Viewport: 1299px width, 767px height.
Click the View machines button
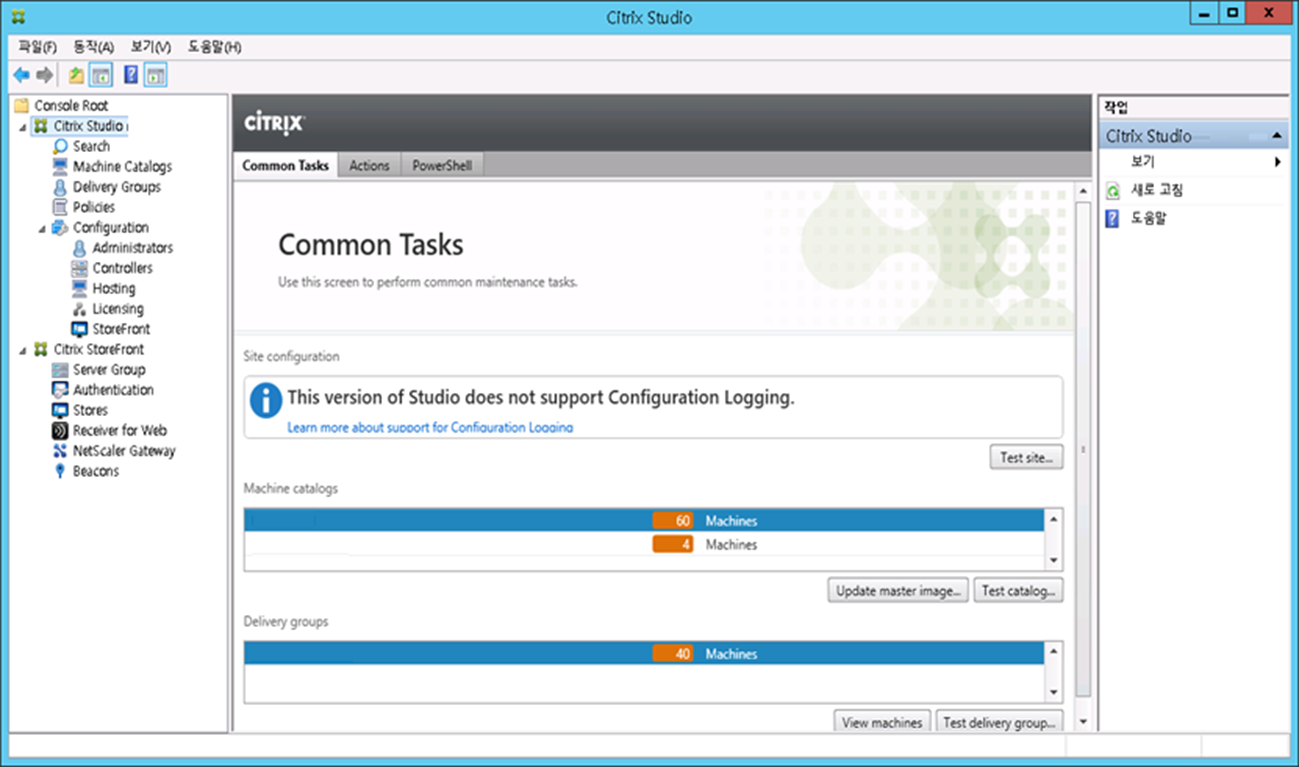click(x=882, y=722)
